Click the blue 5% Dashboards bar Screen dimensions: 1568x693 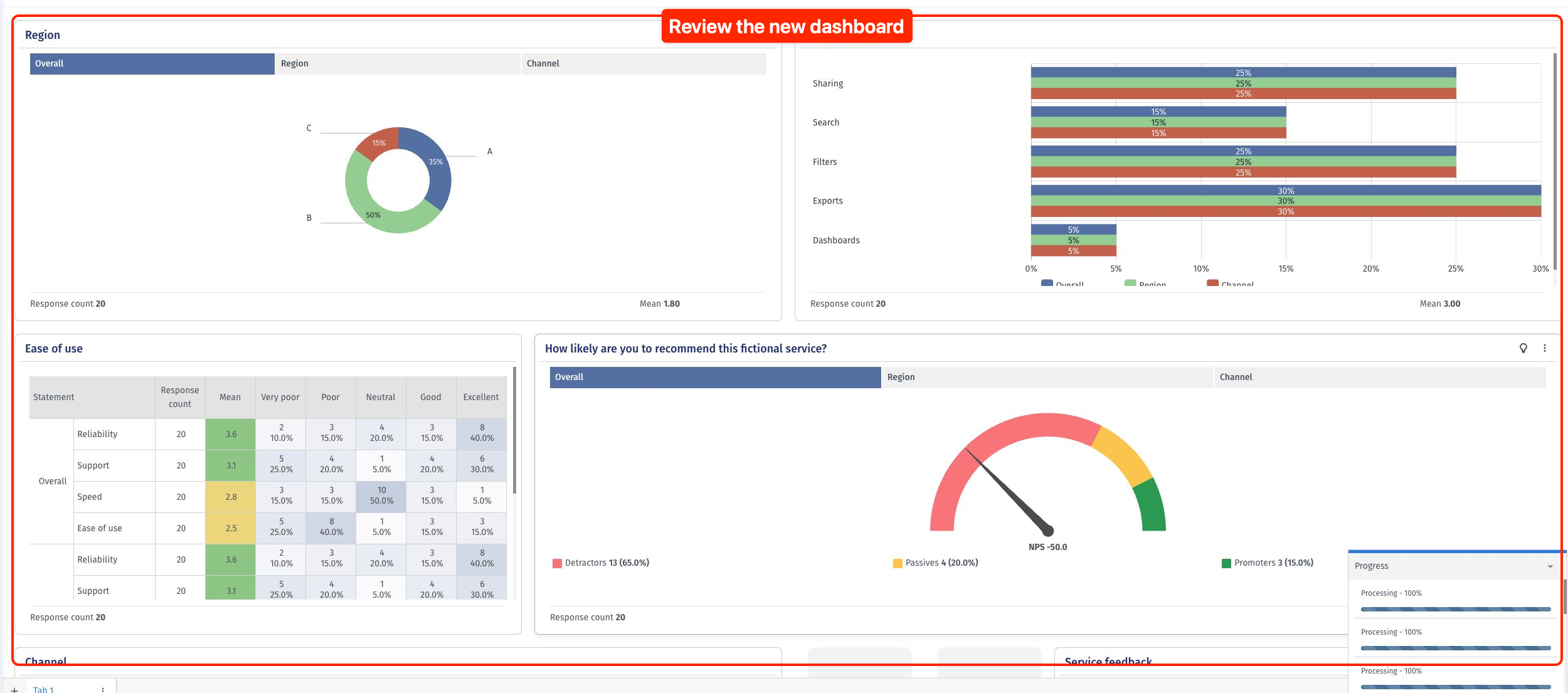point(1074,230)
